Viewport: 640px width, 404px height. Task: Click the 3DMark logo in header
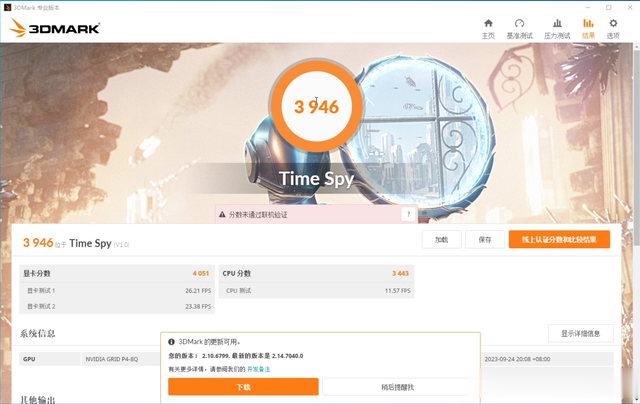54,28
